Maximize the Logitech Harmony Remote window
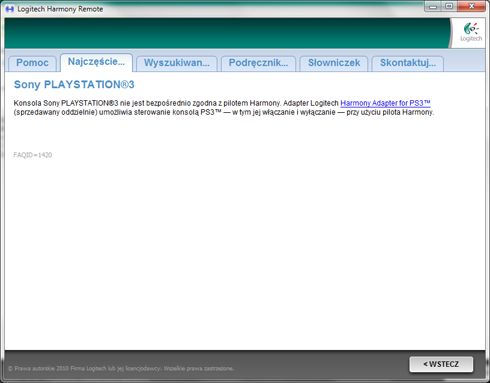 (x=449, y=6)
